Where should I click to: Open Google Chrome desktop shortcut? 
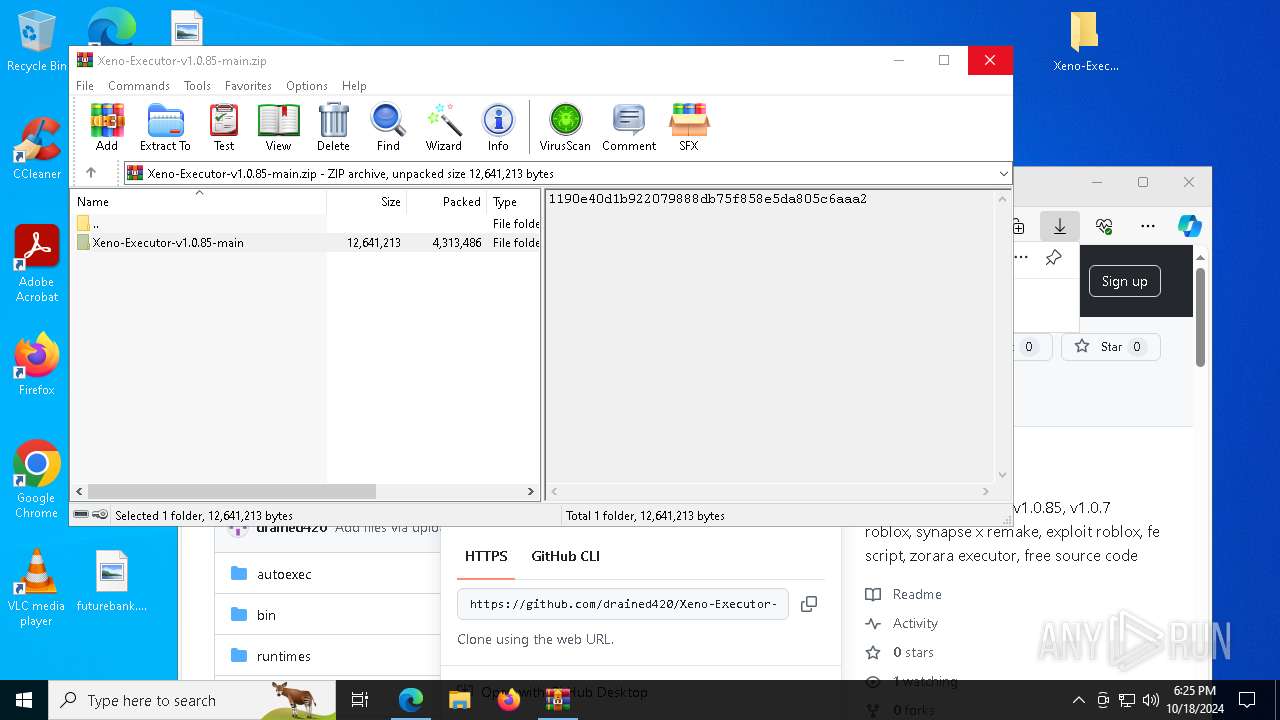click(x=37, y=480)
